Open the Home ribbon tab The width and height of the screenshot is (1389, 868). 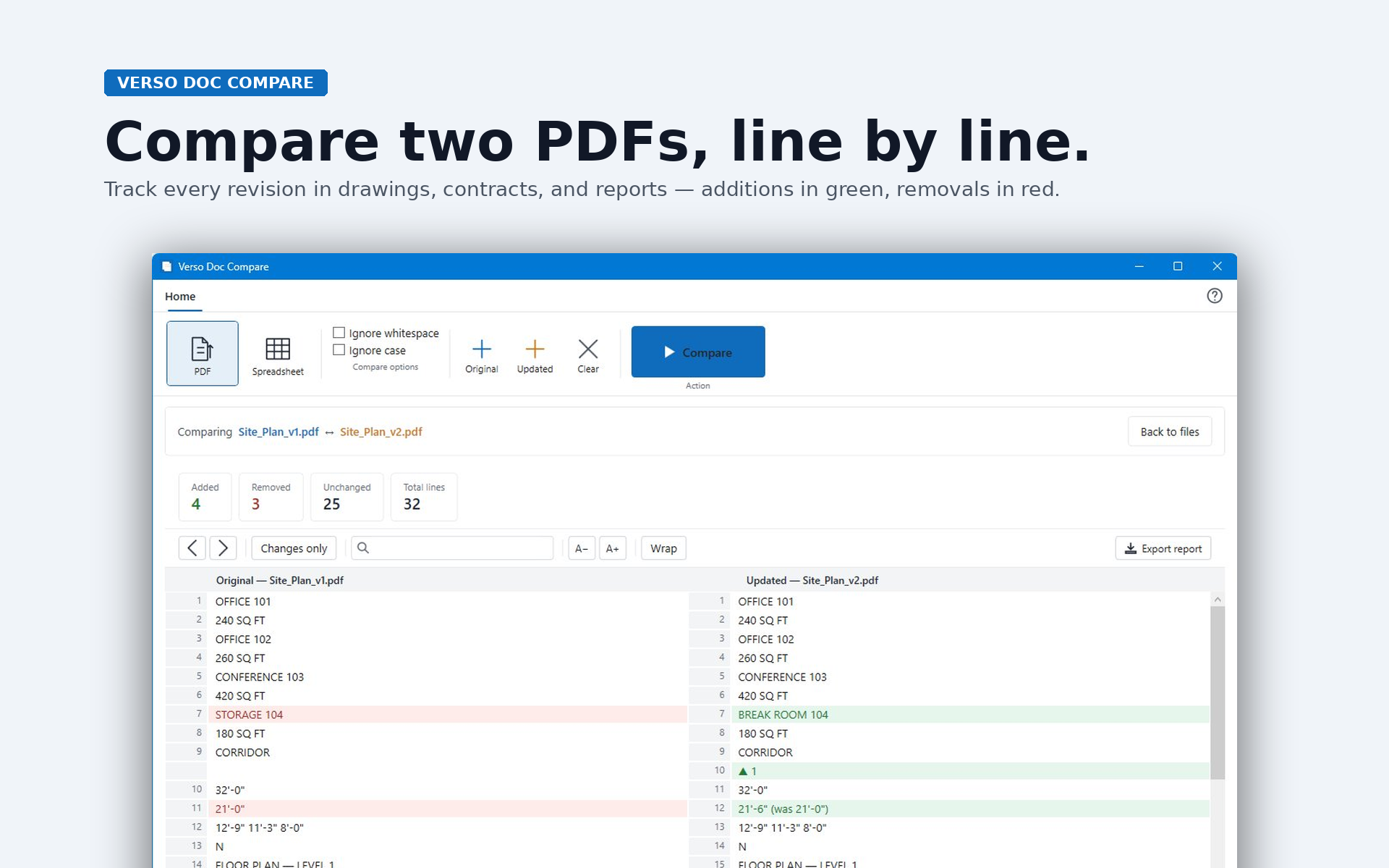[180, 297]
